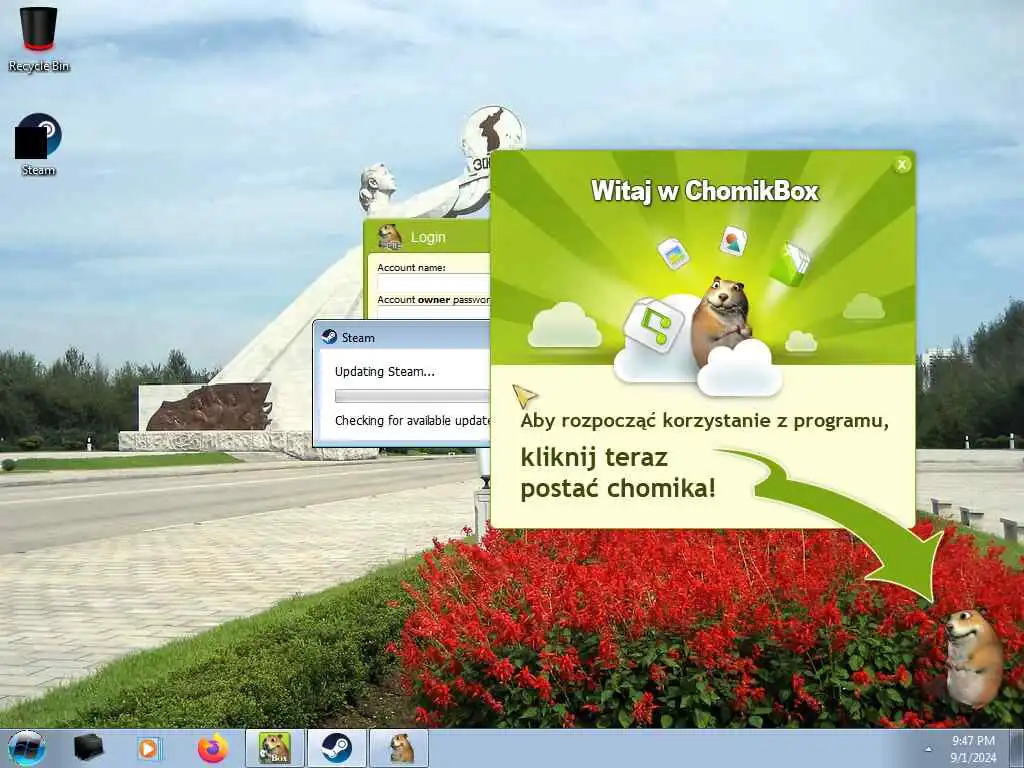
Task: Click the 9/1/2024 date in the taskbar
Action: pyautogui.click(x=973, y=758)
